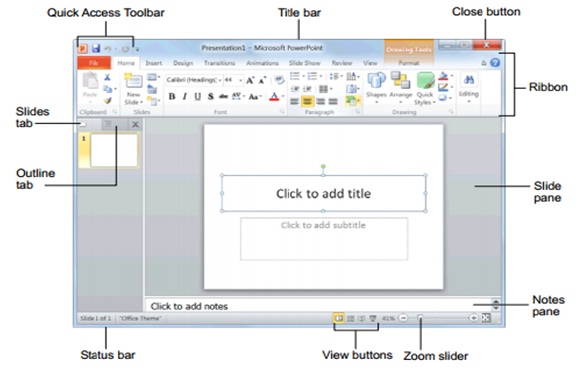The height and width of the screenshot is (370, 579).
Task: Open the slide Layout dropdown
Action: pos(154,77)
